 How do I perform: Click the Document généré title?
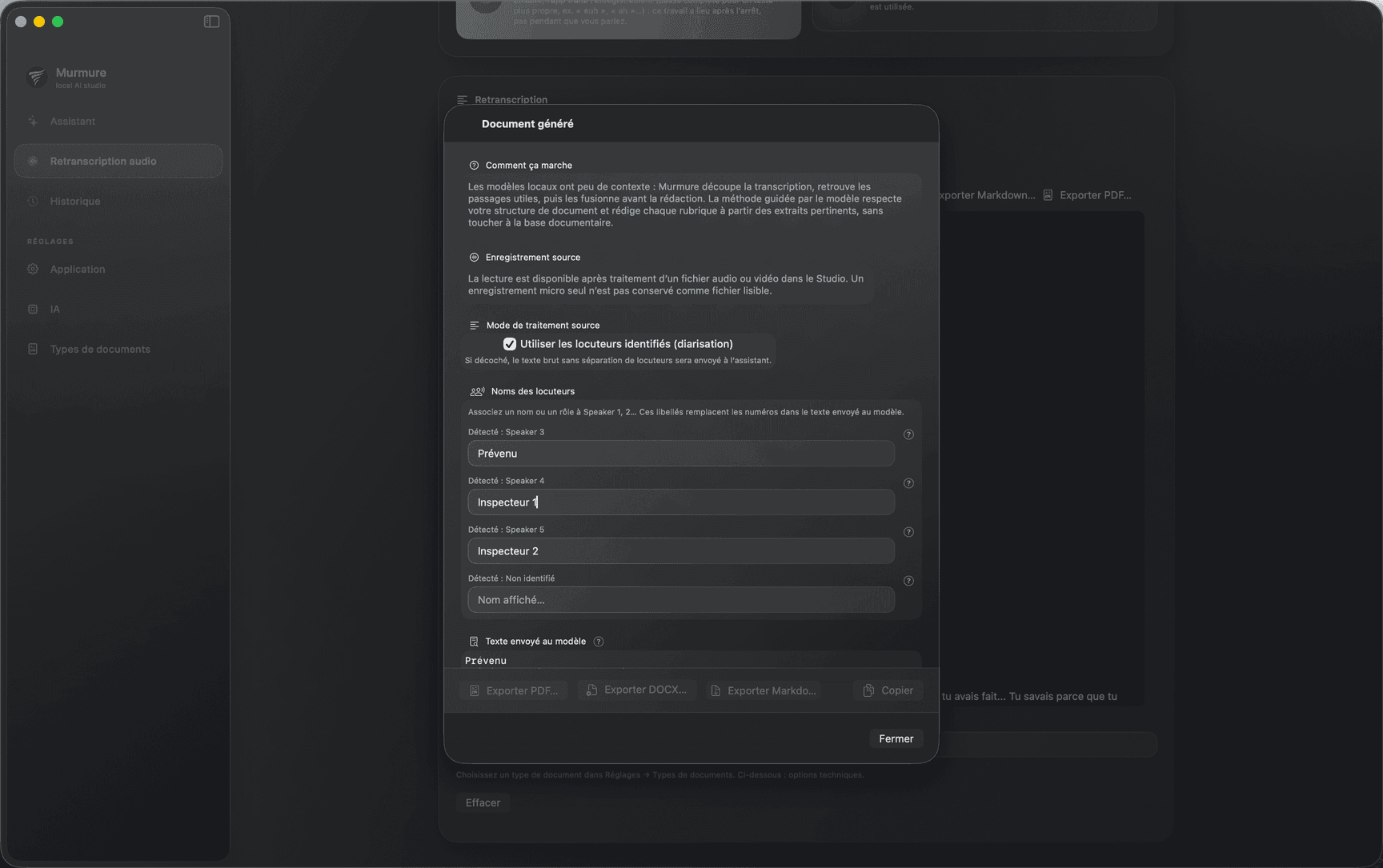tap(527, 124)
